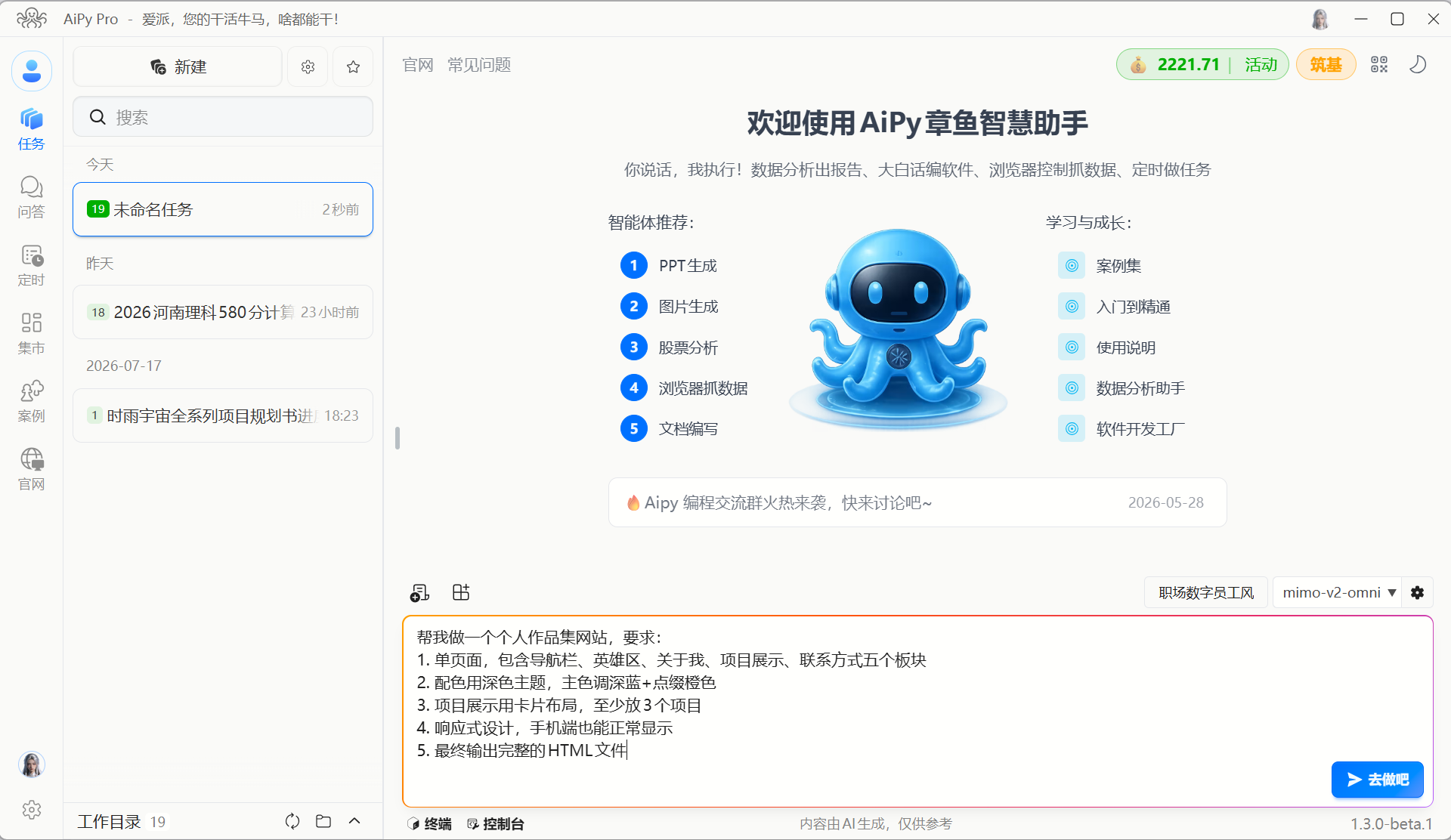The width and height of the screenshot is (1451, 840).
Task: Click the user avatar at sidebar bottom
Action: pyautogui.click(x=32, y=764)
